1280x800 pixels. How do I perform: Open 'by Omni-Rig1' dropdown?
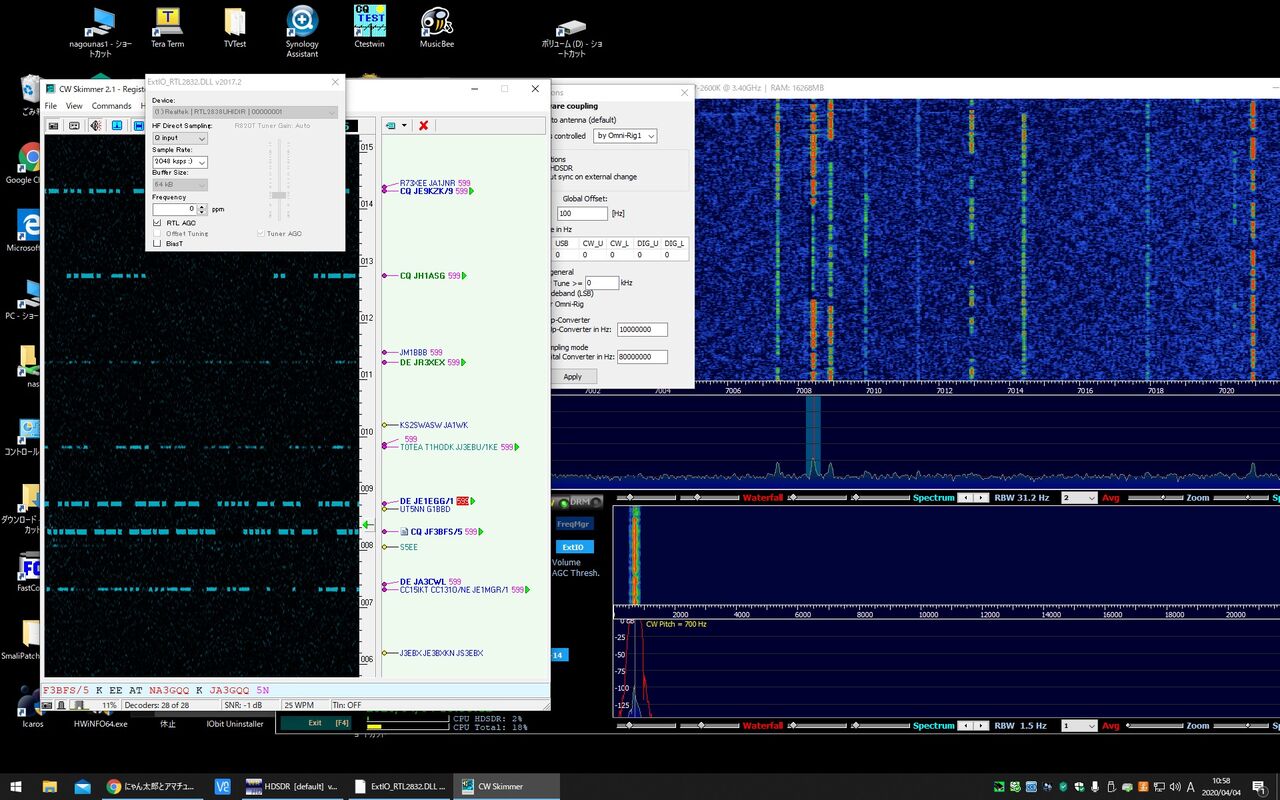625,135
